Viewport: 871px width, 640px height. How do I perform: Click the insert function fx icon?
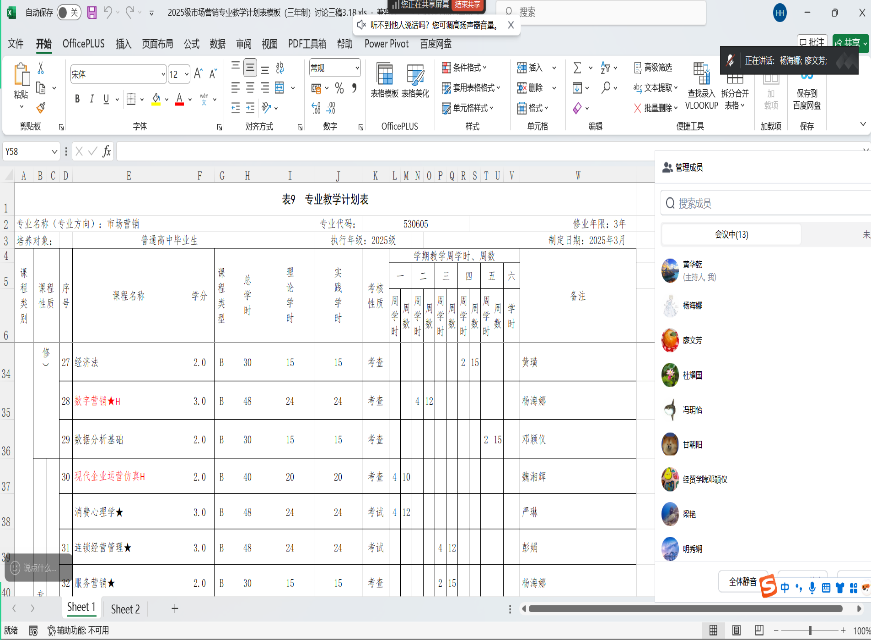(x=107, y=151)
